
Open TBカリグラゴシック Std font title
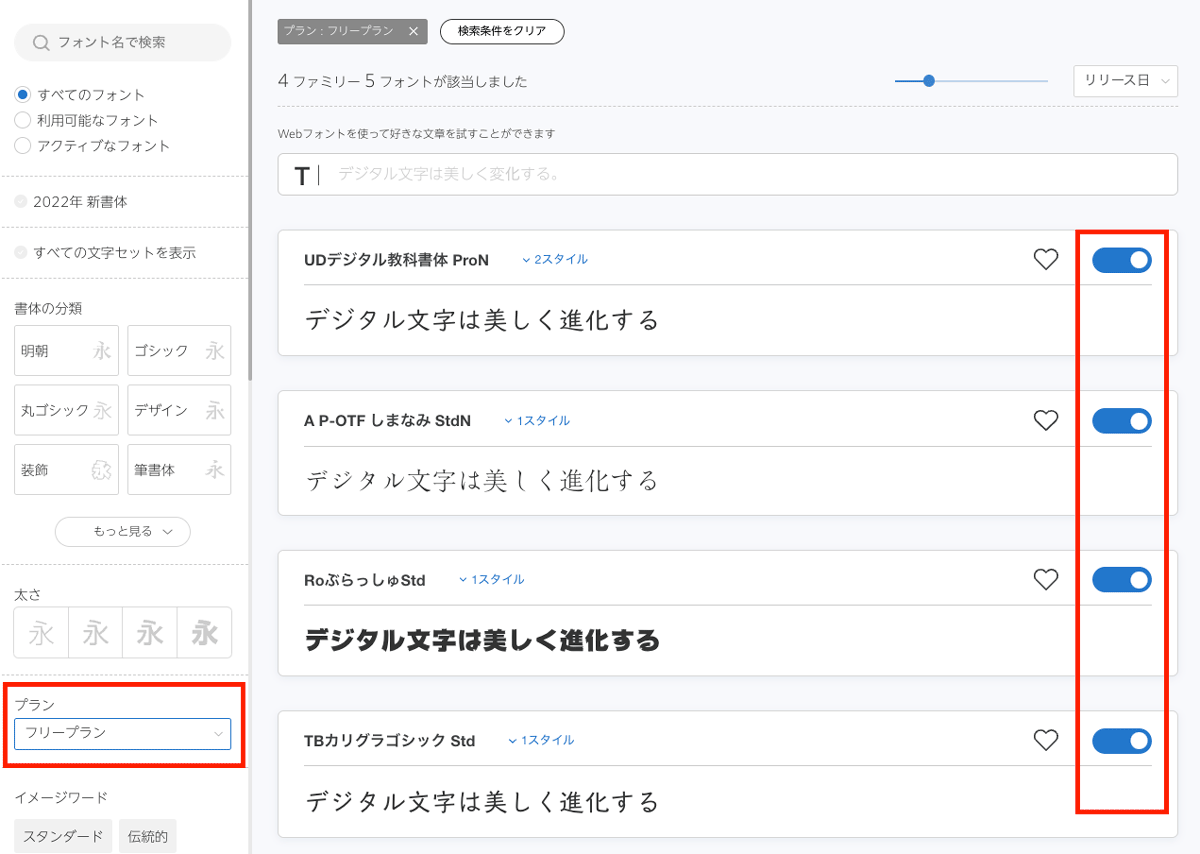click(389, 741)
